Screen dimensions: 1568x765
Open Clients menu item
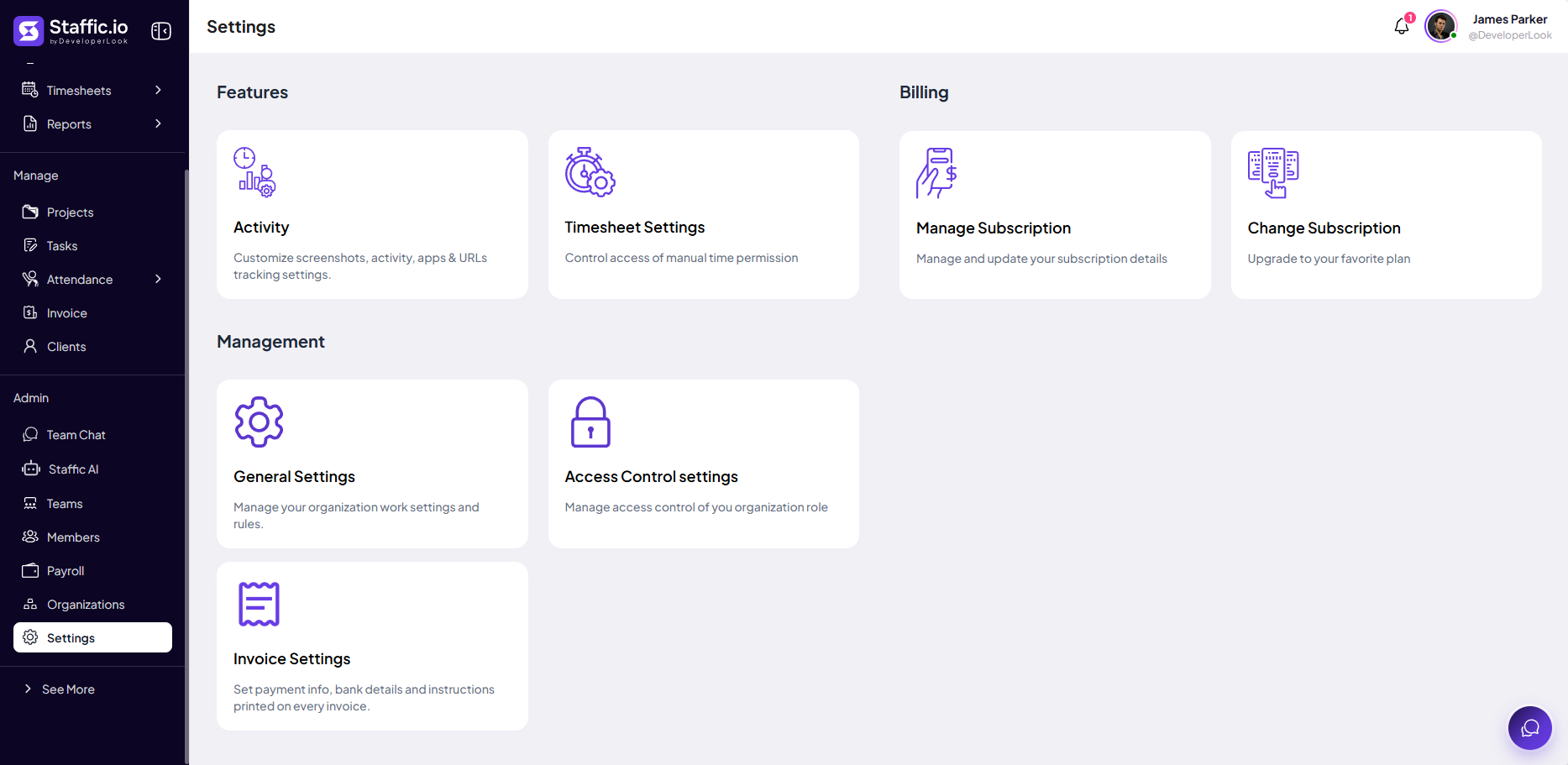(92, 346)
